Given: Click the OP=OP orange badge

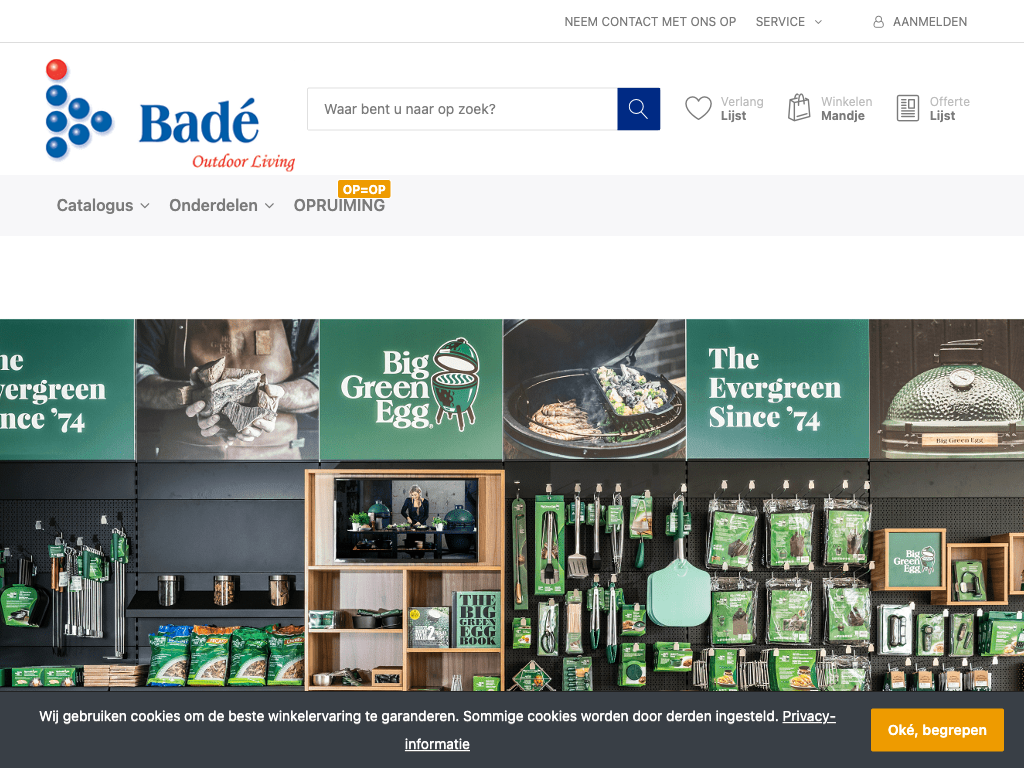Looking at the screenshot, I should click(x=364, y=189).
